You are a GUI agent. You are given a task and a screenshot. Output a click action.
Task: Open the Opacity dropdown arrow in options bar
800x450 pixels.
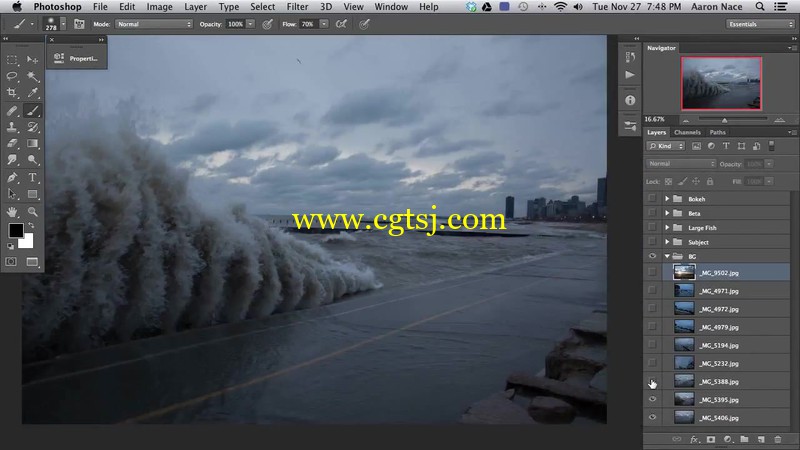(x=251, y=24)
